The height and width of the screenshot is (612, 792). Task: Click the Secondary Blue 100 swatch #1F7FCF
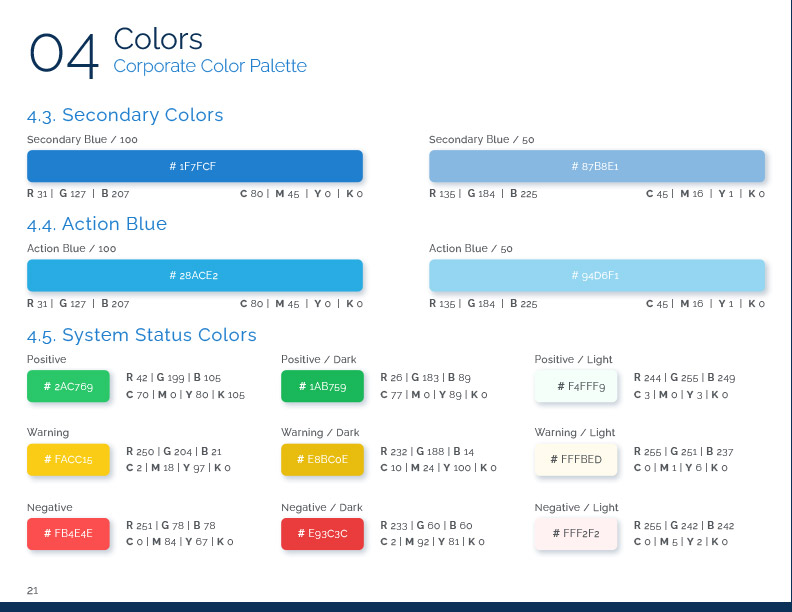point(194,166)
